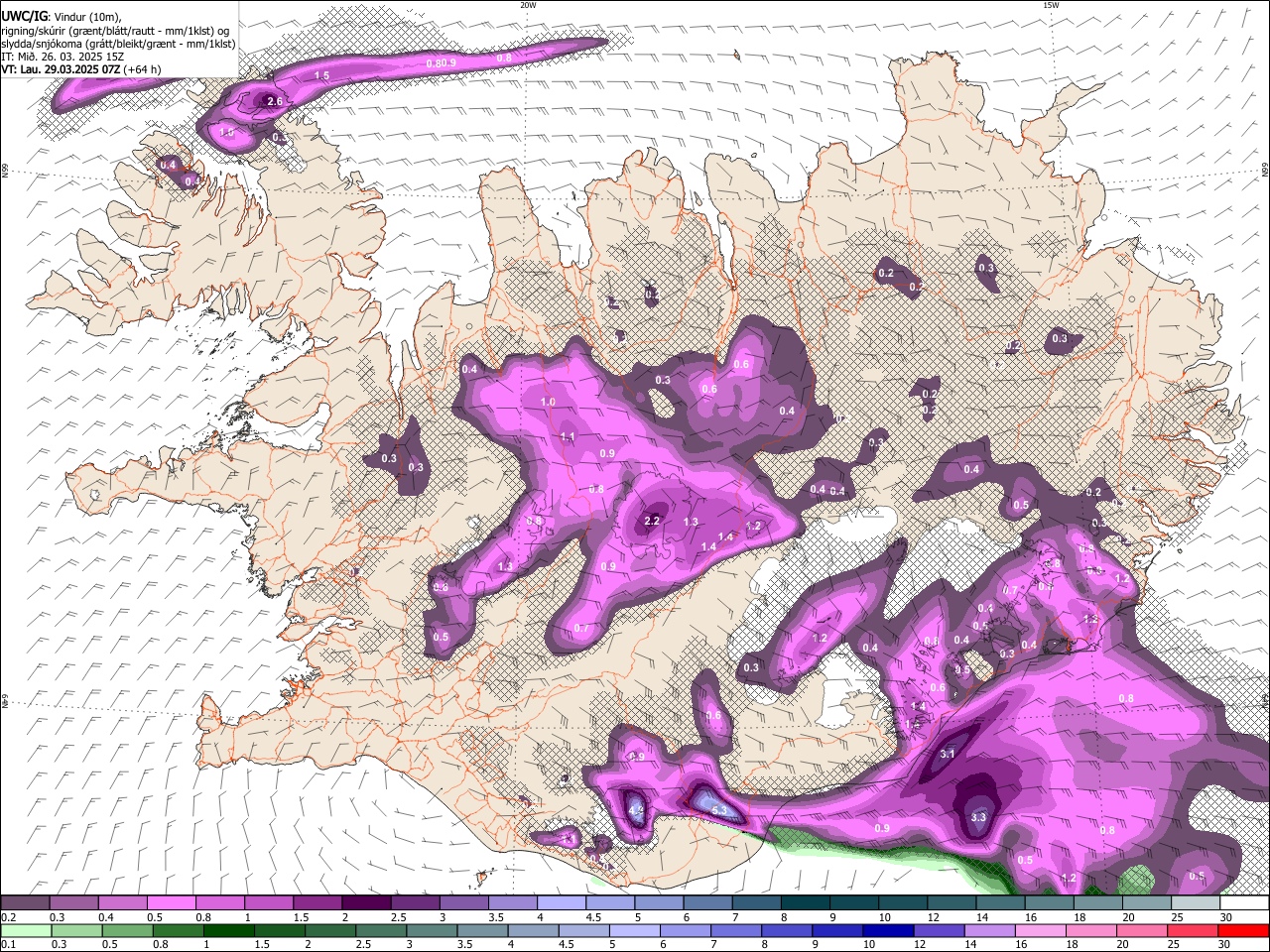
Task: Click the 3.3 precipitation value on the map
Action: 978,817
